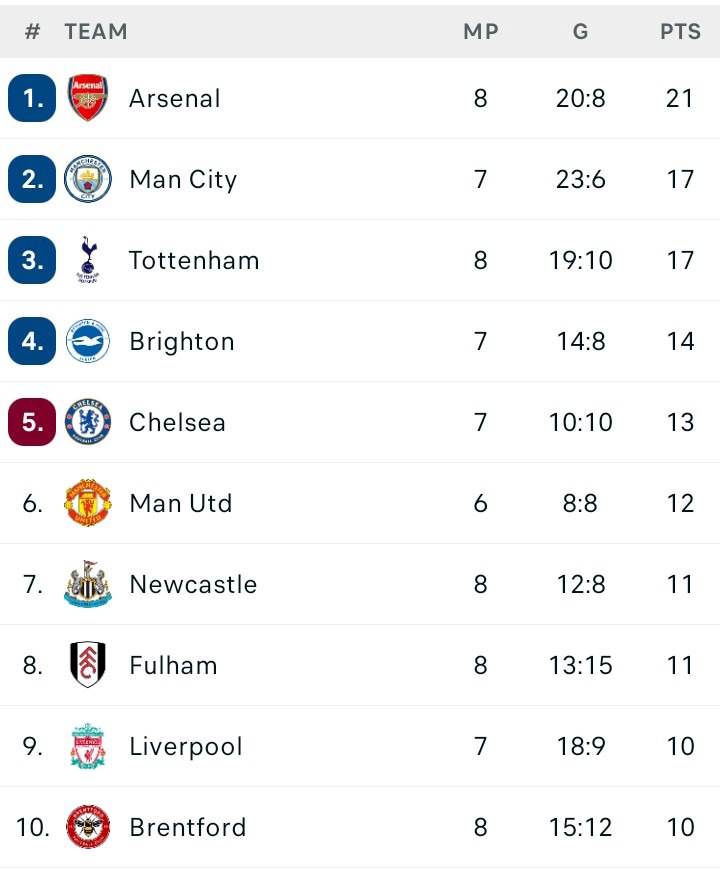Sort table by MP column header
The width and height of the screenshot is (720, 872).
click(481, 32)
